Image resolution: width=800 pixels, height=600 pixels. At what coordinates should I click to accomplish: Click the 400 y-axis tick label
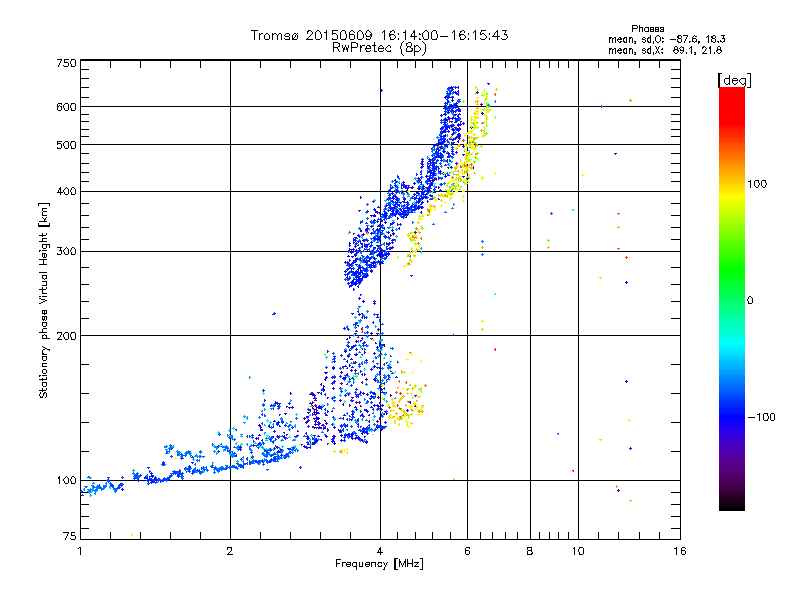point(66,191)
